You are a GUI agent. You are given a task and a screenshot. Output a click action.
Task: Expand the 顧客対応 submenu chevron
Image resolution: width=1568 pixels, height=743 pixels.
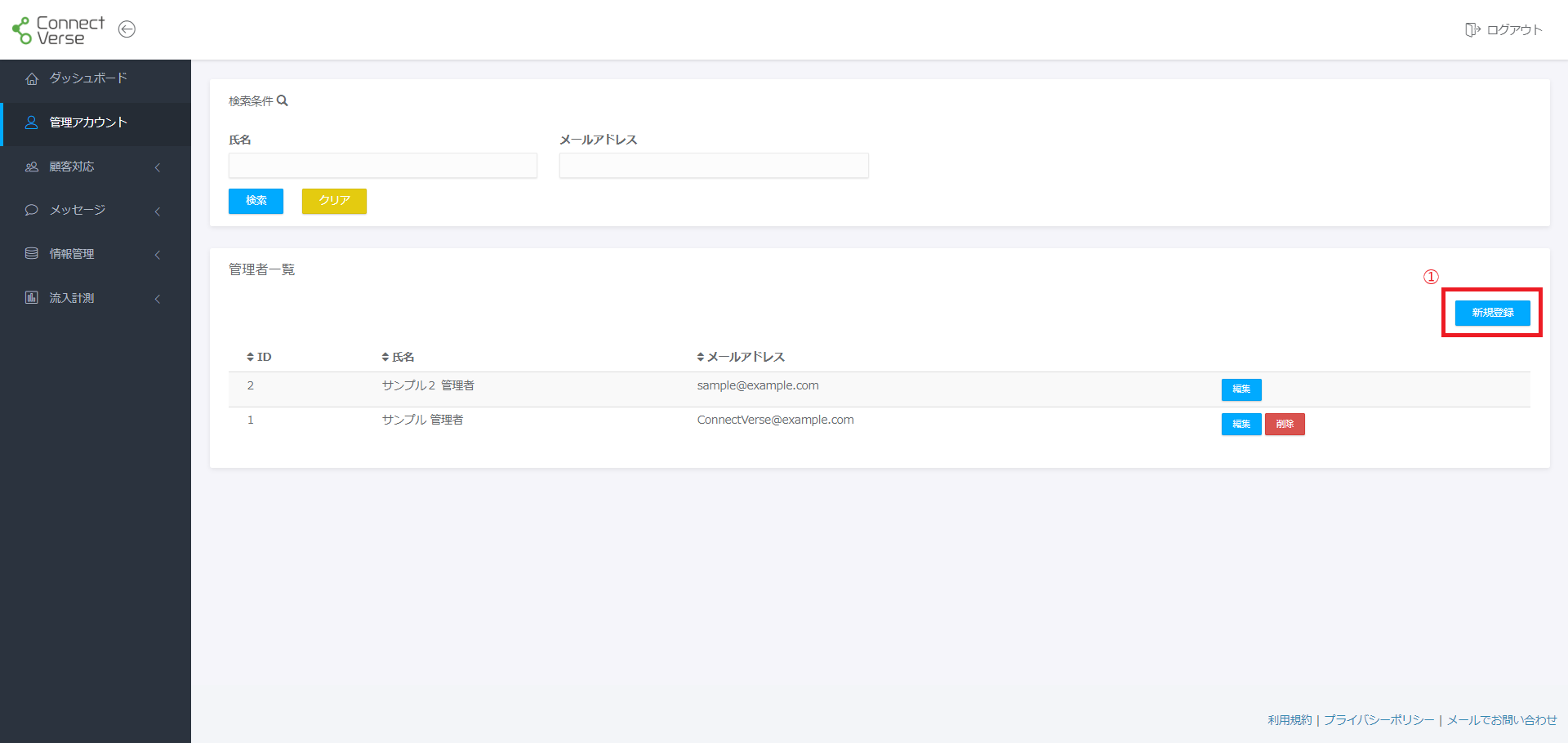(158, 167)
